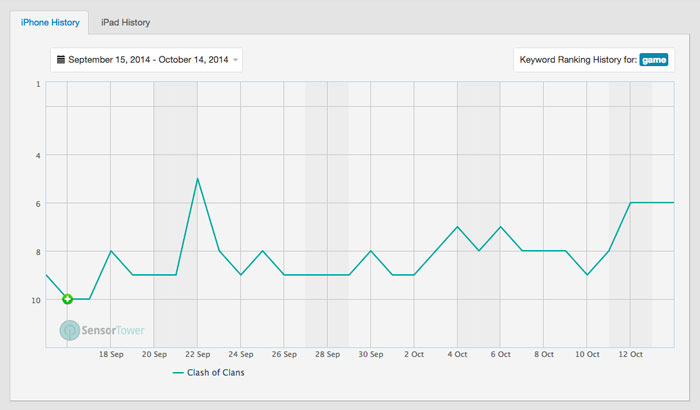Click the rank 6 y-axis label
Viewport: 700px width, 410px height.
pyautogui.click(x=38, y=204)
